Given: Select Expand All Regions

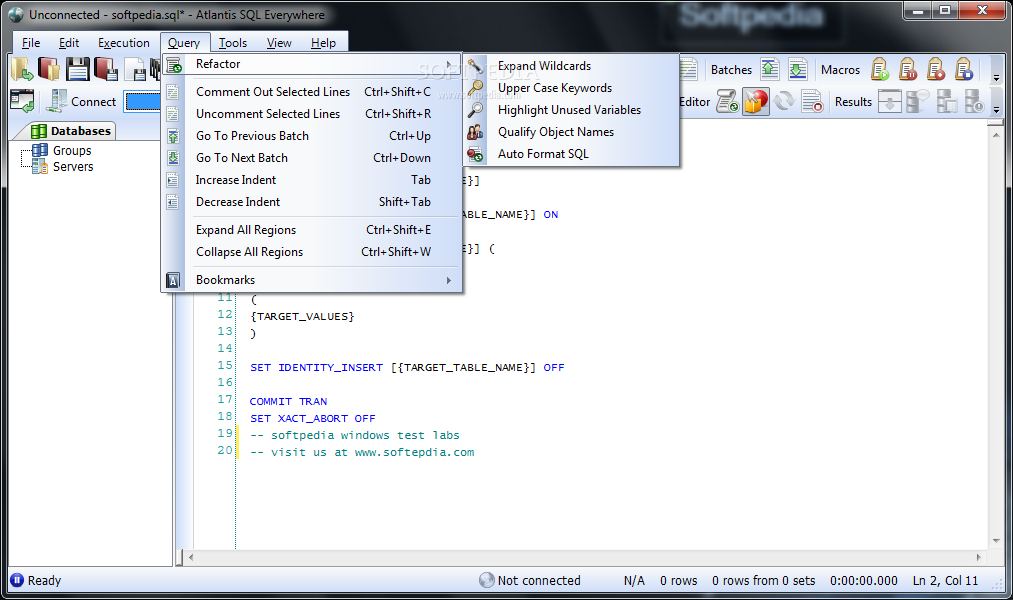Looking at the screenshot, I should click(x=311, y=230).
